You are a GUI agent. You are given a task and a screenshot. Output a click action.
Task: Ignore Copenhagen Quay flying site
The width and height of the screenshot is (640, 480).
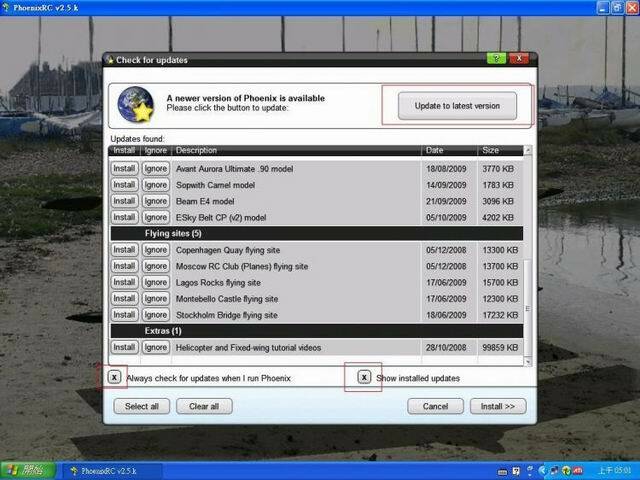click(x=156, y=250)
